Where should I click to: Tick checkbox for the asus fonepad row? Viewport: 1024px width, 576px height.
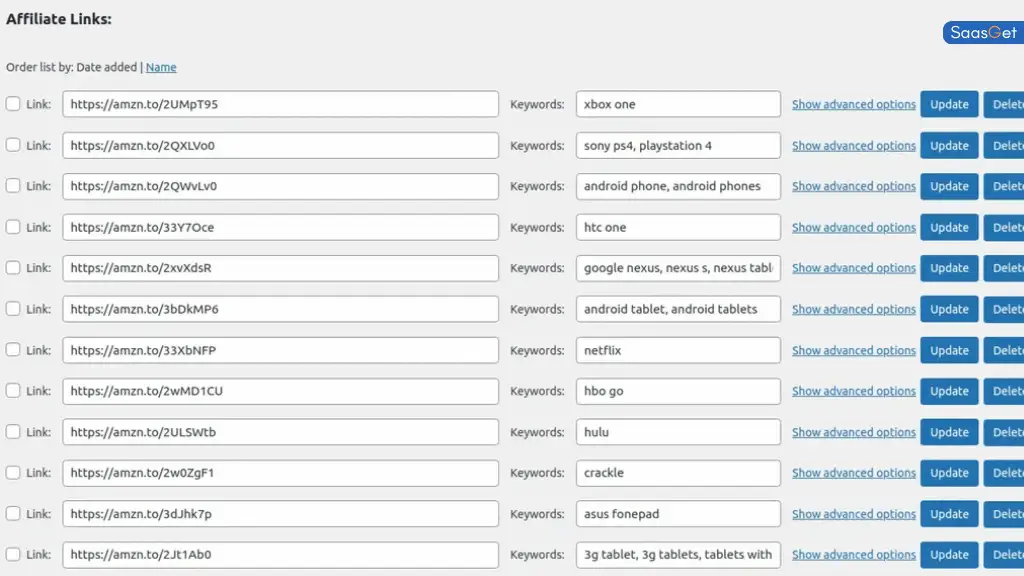tap(13, 513)
